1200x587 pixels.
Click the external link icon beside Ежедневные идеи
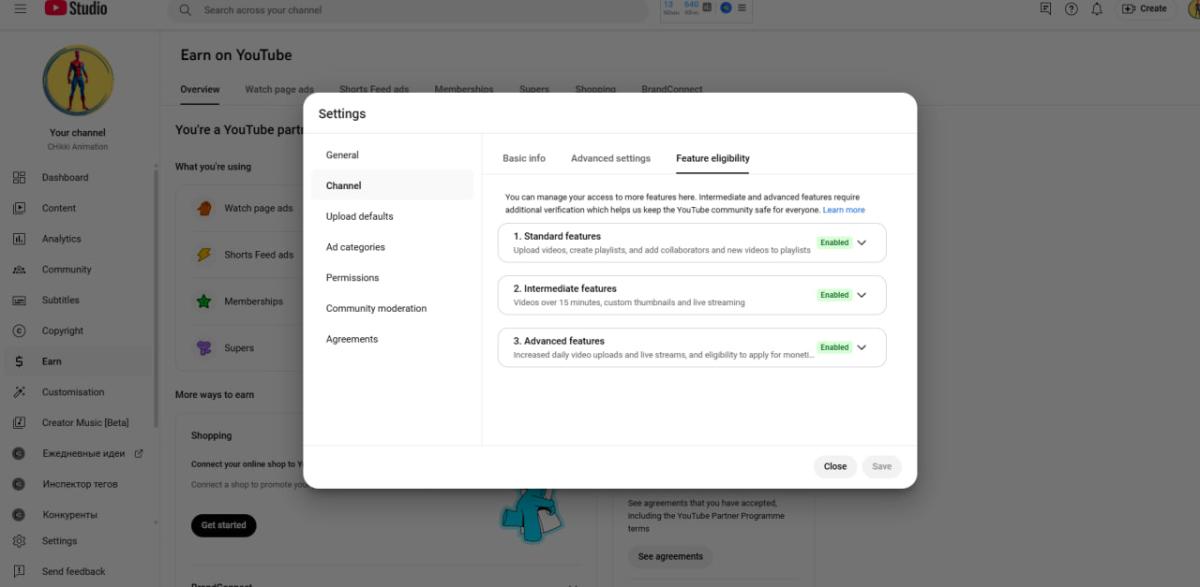[x=139, y=453]
